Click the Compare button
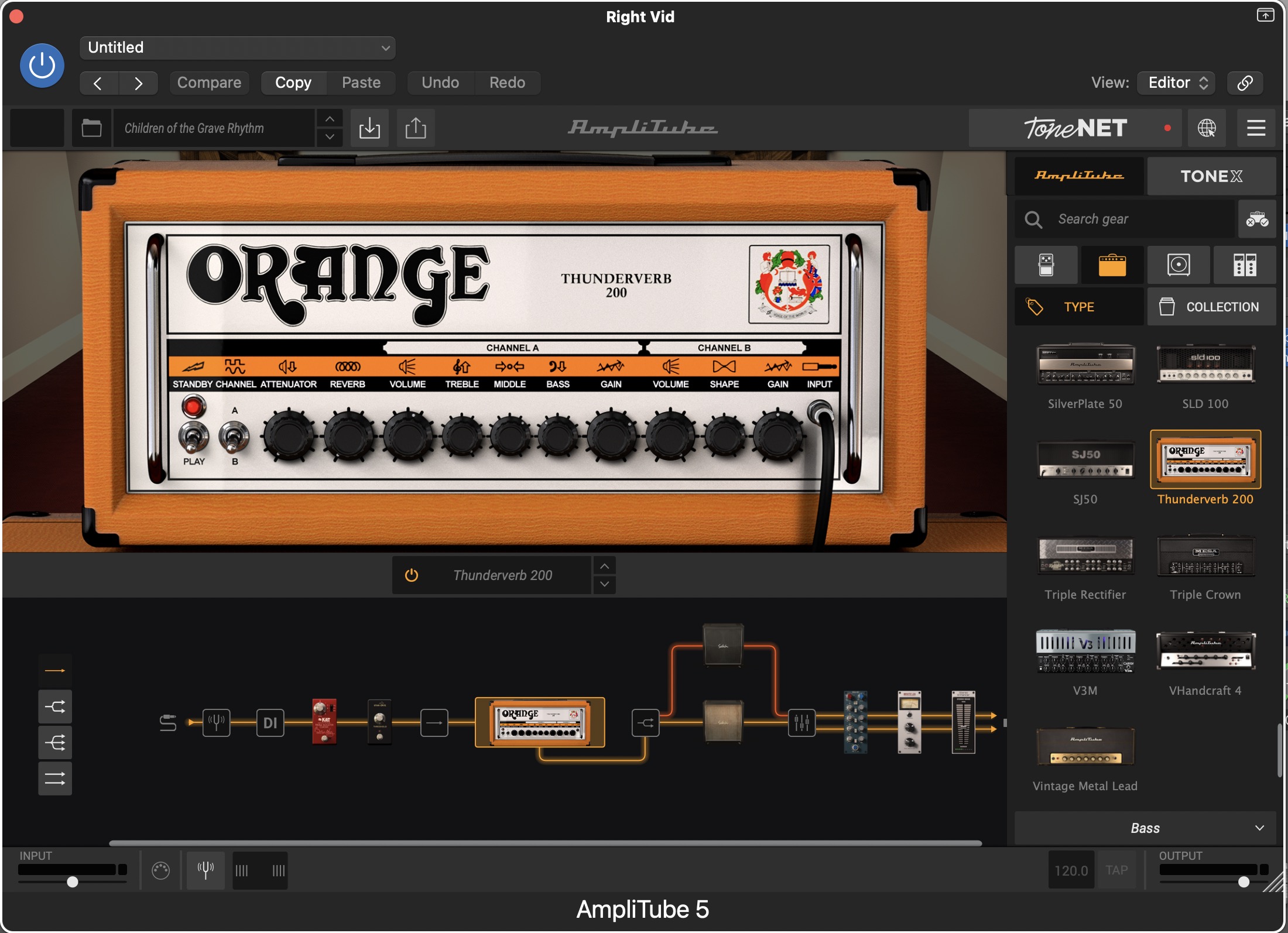The image size is (1288, 933). tap(209, 83)
